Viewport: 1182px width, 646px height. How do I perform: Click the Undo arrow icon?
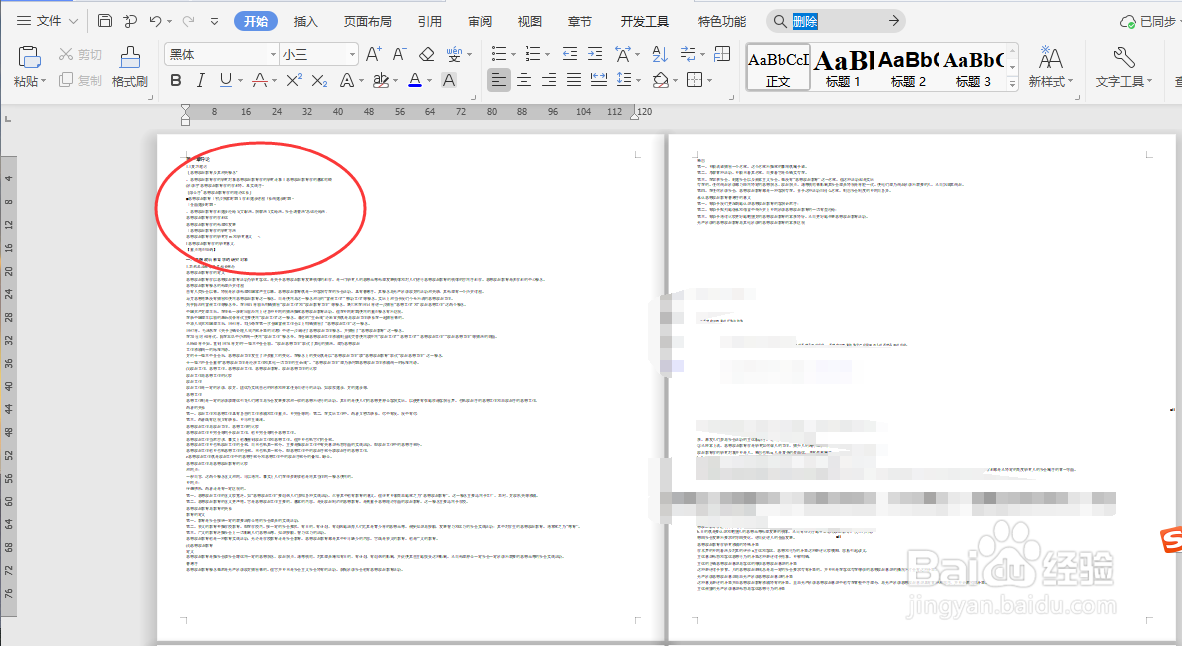[155, 21]
